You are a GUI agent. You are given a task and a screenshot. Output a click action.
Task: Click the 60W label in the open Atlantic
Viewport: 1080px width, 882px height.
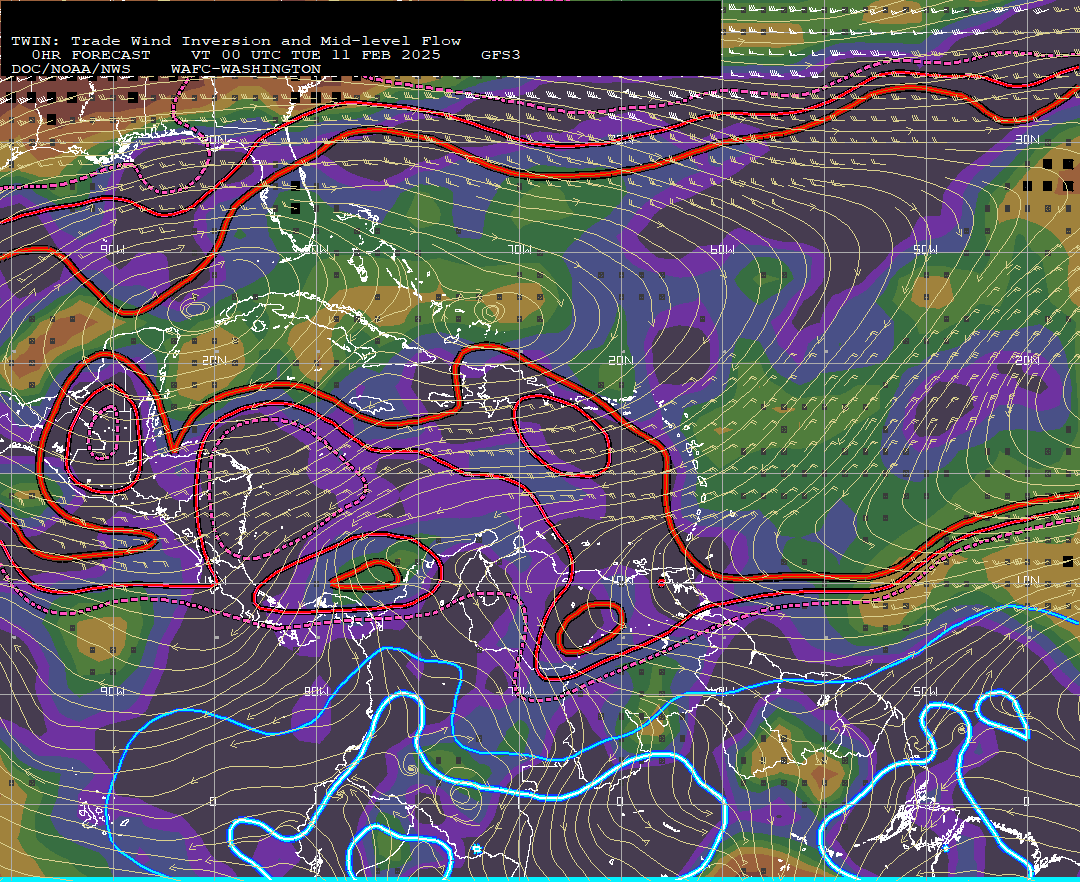coord(722,249)
